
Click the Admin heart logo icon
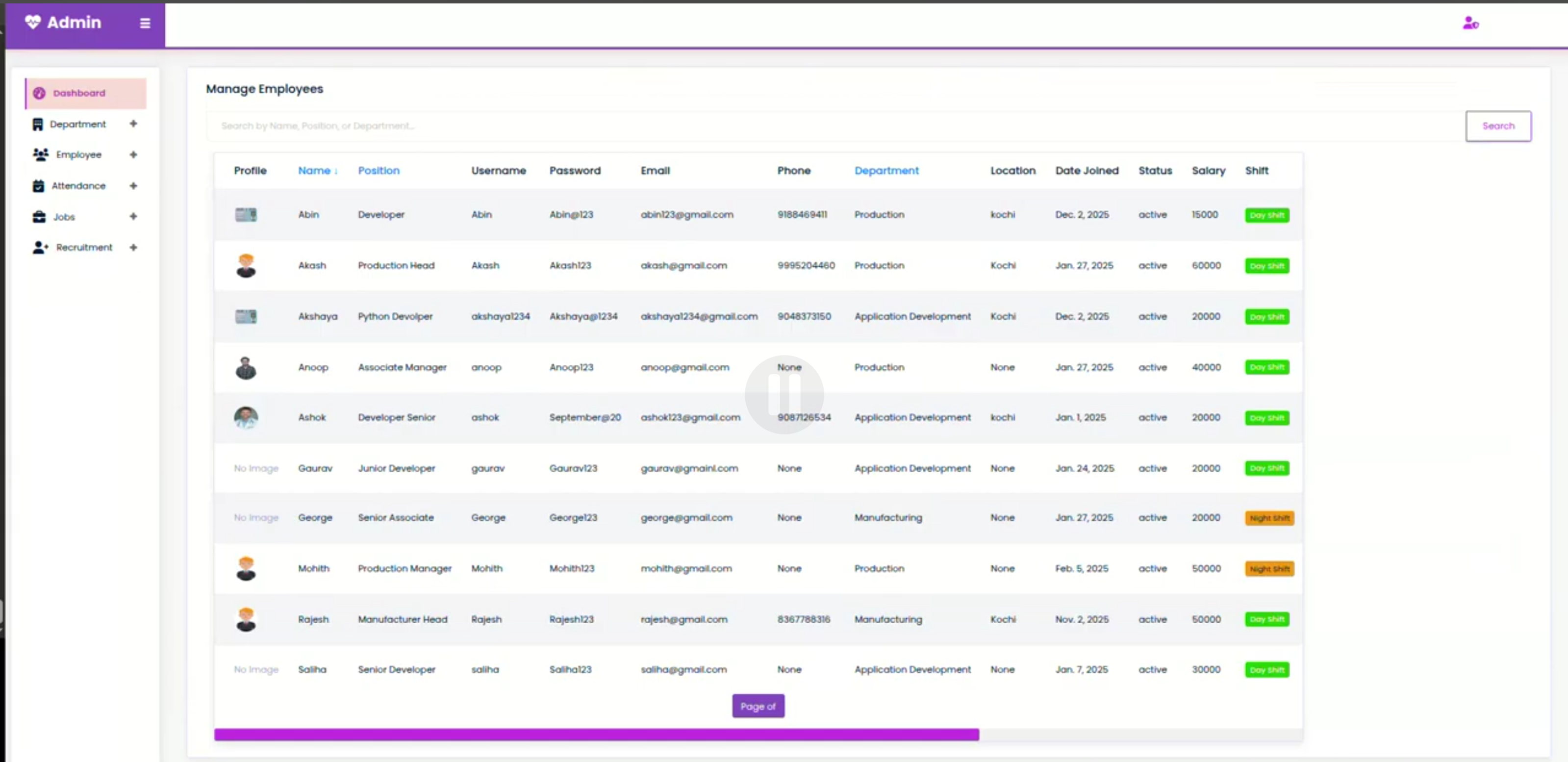(33, 22)
